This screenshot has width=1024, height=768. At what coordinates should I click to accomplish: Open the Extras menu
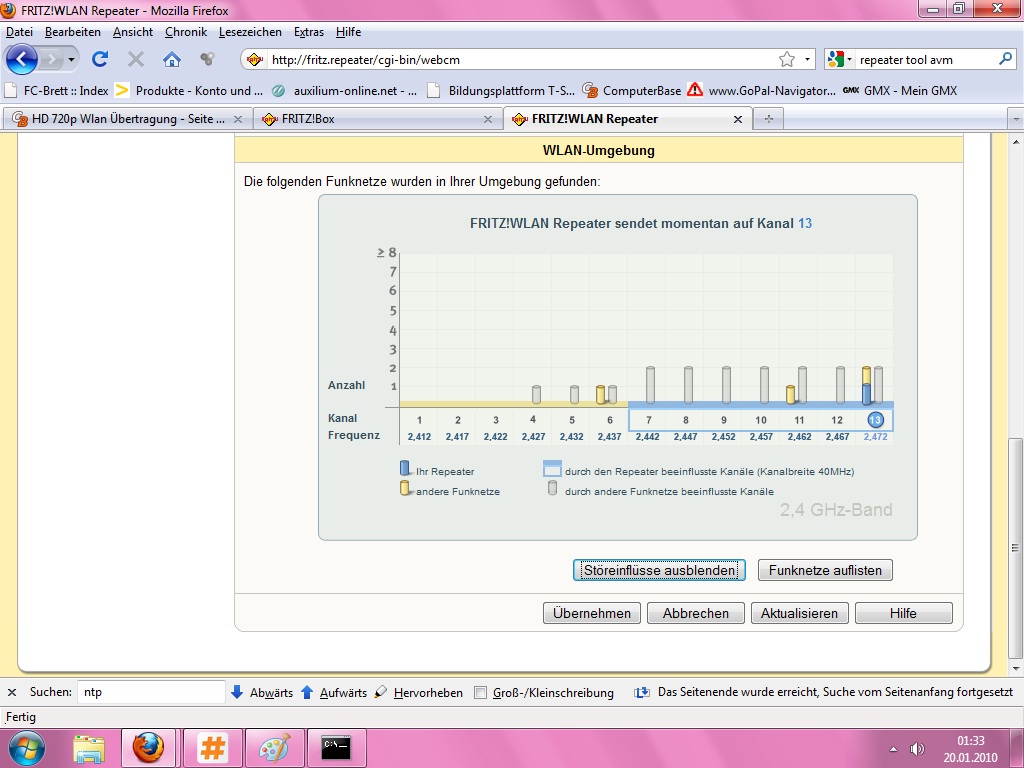308,31
